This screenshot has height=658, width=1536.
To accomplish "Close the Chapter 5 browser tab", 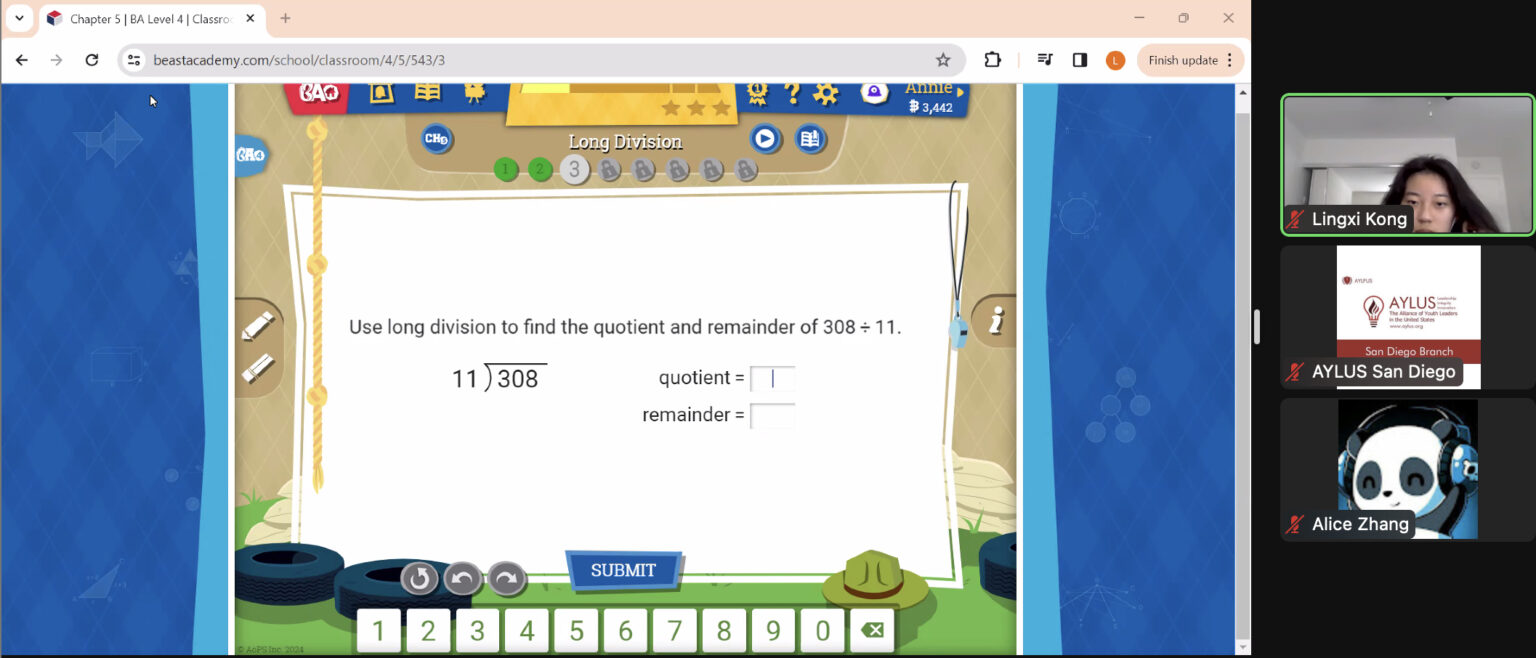I will point(250,19).
